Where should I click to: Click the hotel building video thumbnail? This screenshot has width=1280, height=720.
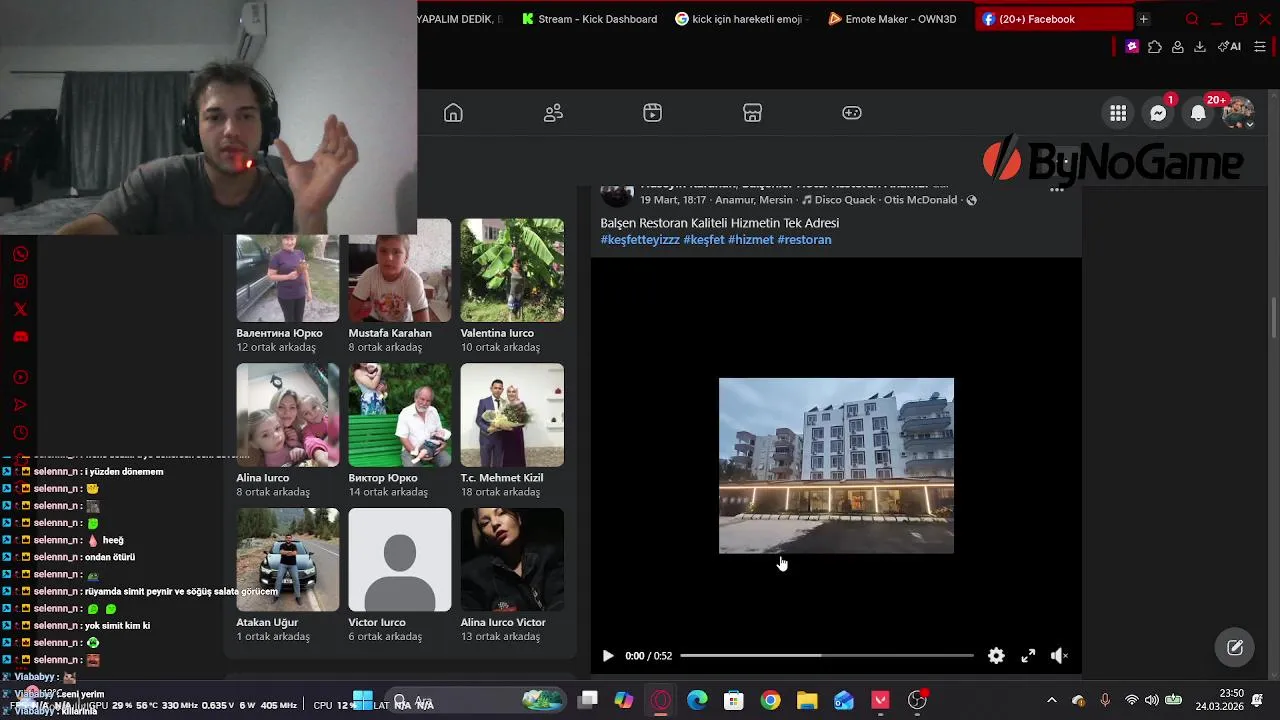tap(836, 465)
